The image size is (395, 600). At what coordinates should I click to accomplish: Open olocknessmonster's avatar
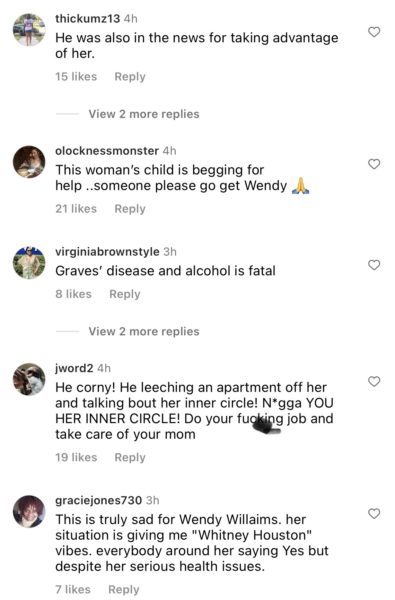(x=29, y=162)
